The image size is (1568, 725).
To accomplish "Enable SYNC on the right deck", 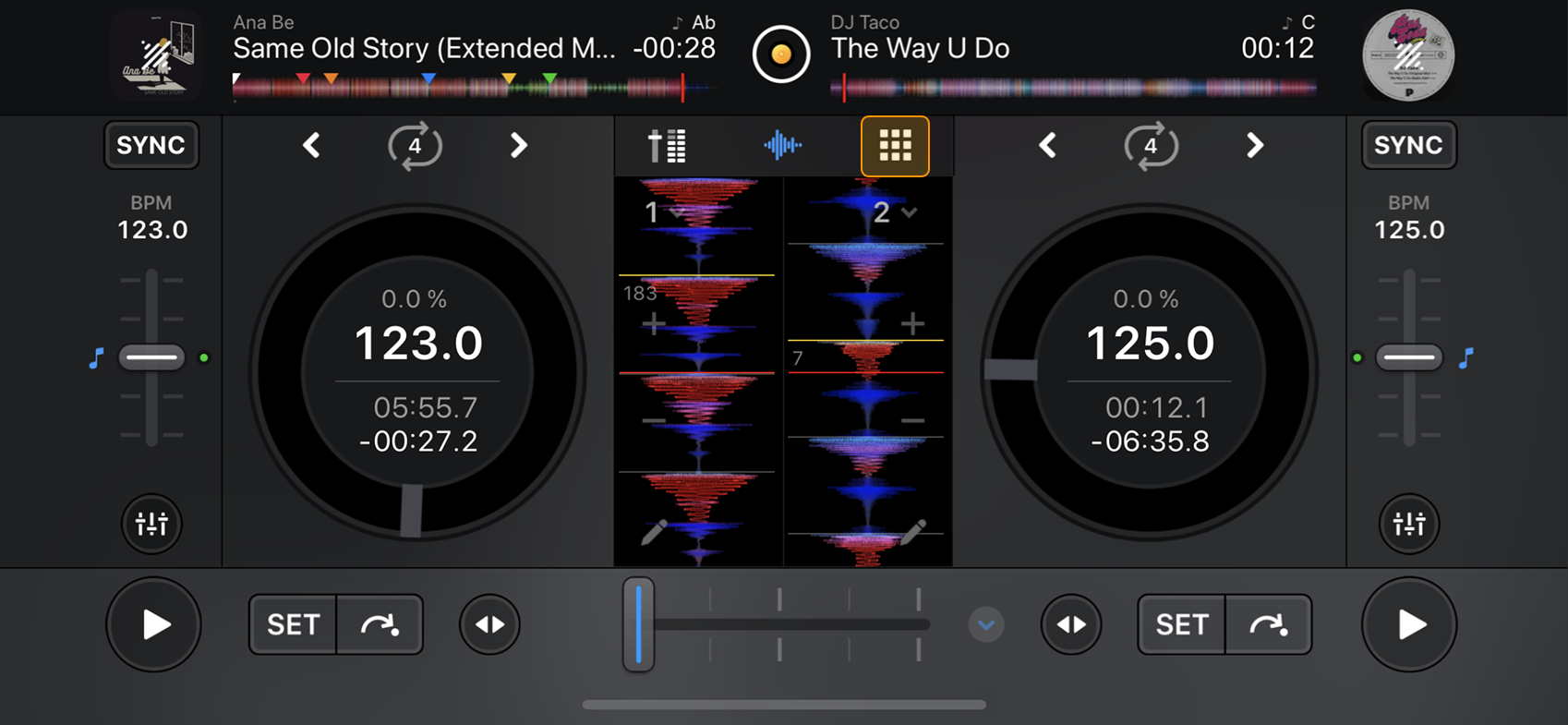I will tap(1408, 145).
